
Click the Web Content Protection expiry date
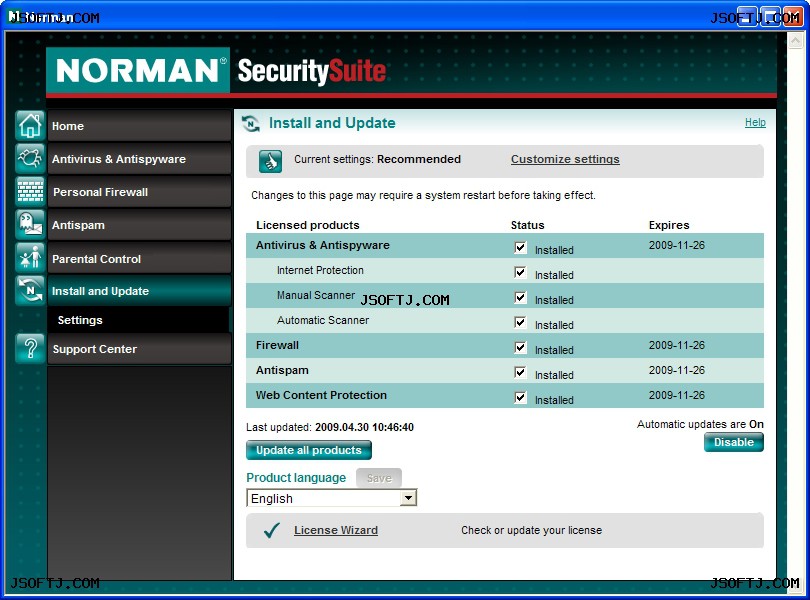tap(677, 395)
